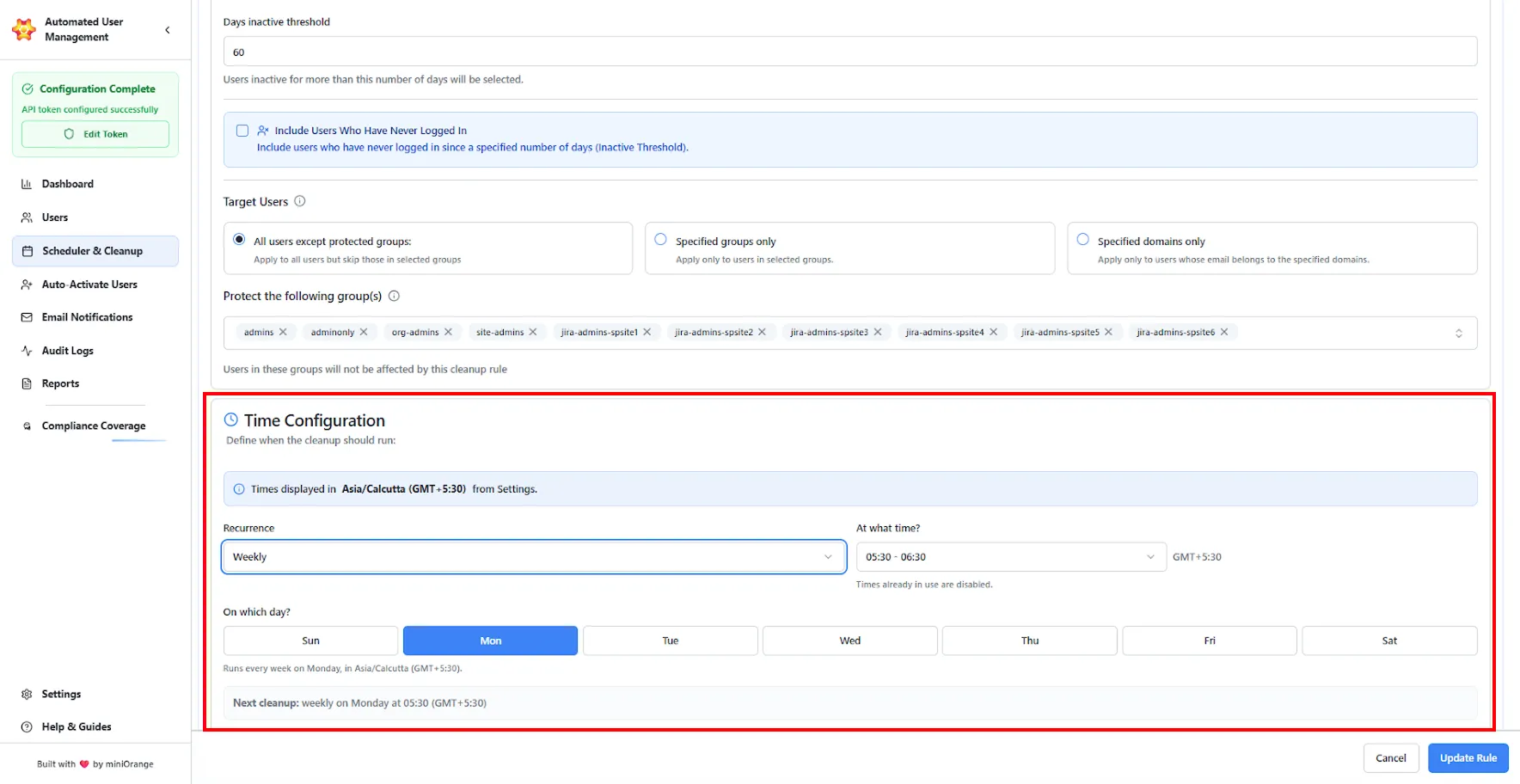Viewport: 1520px width, 784px height.
Task: Choose Sat as the cleanup day
Action: pos(1389,640)
